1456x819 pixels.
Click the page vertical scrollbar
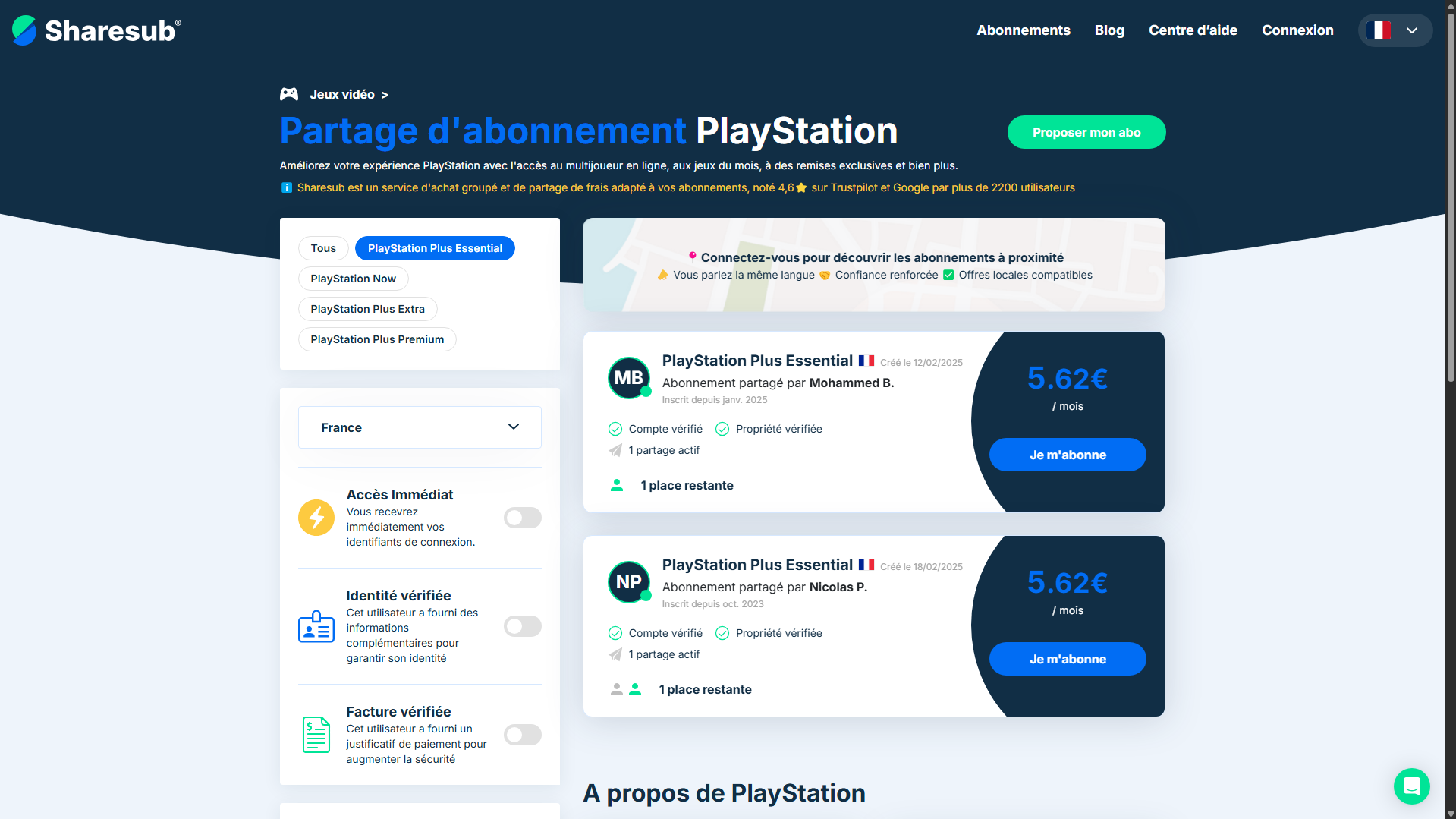coord(1450,228)
